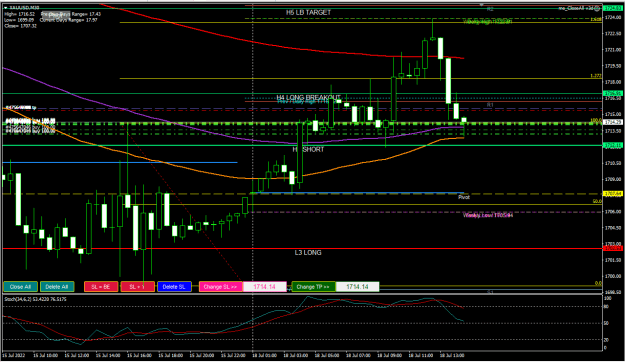Click the 1724.00 price scale label
The image size is (625, 362).
tap(613, 18)
